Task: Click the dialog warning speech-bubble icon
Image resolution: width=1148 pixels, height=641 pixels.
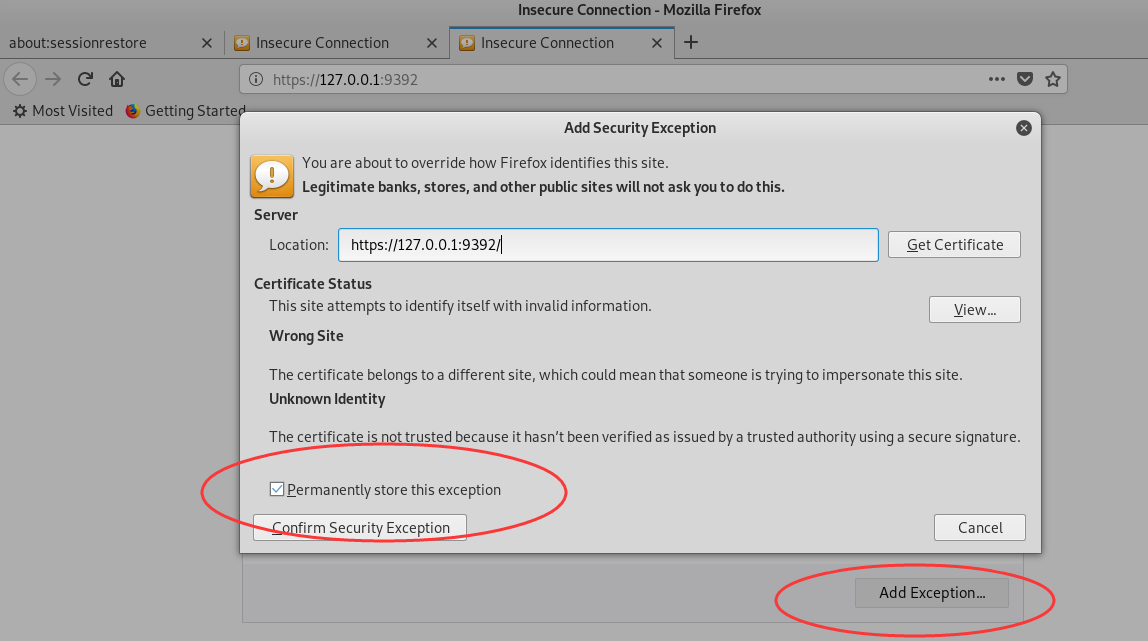Action: (x=272, y=176)
